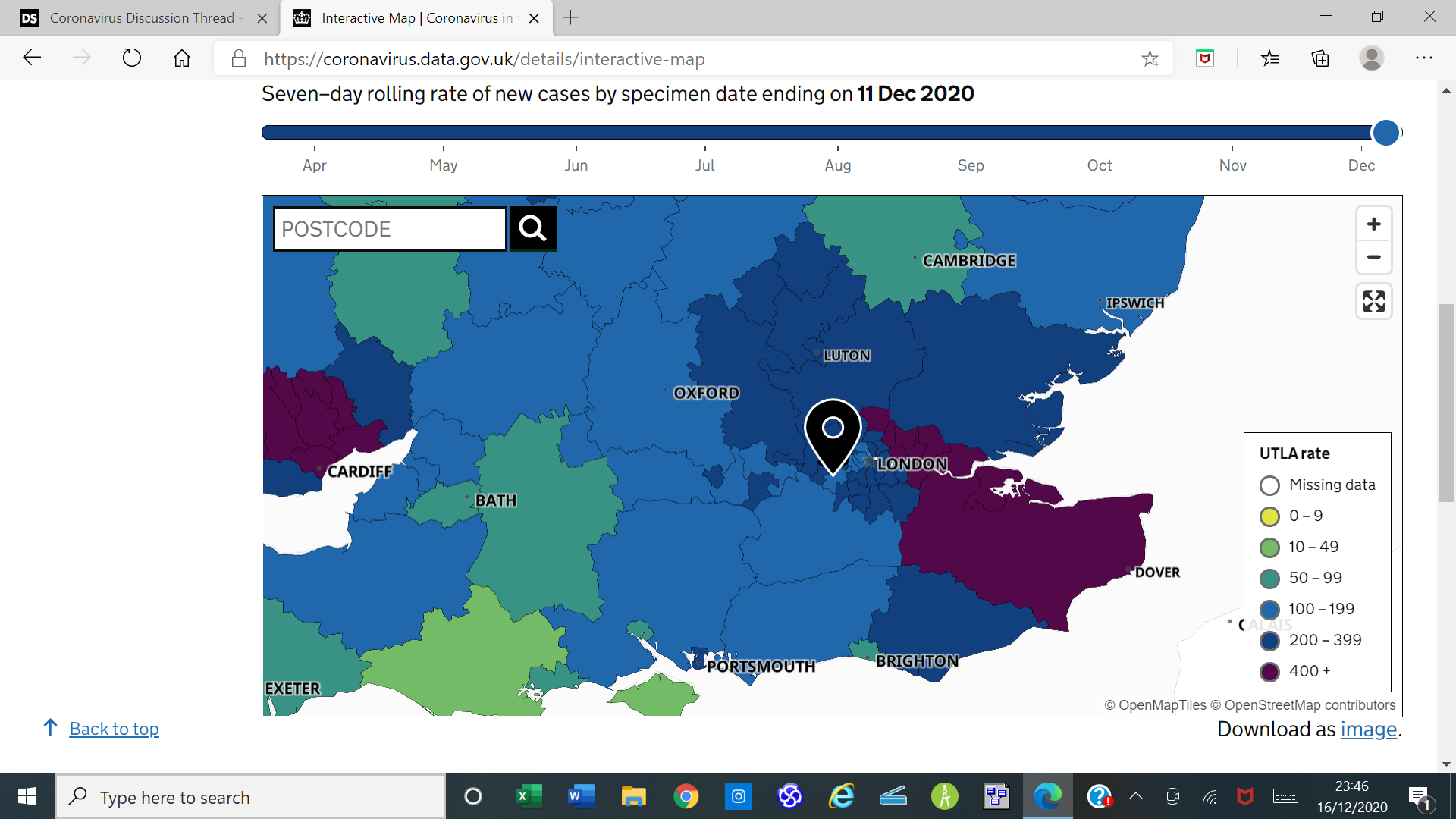Click the 400+ purple legend swatch
The image size is (1456, 819).
click(1269, 672)
